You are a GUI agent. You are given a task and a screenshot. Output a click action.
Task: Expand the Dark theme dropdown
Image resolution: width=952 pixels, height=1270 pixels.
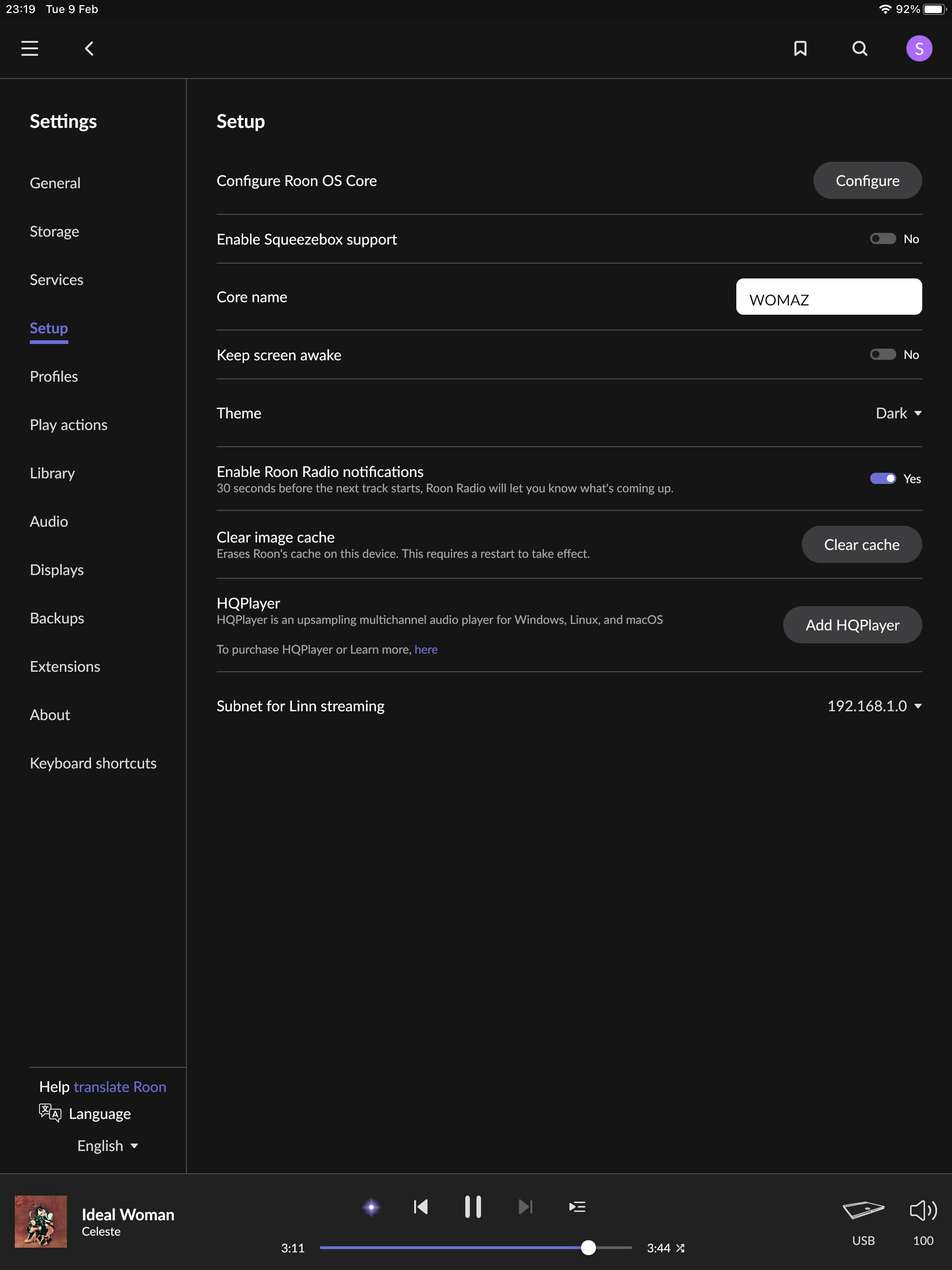point(899,413)
